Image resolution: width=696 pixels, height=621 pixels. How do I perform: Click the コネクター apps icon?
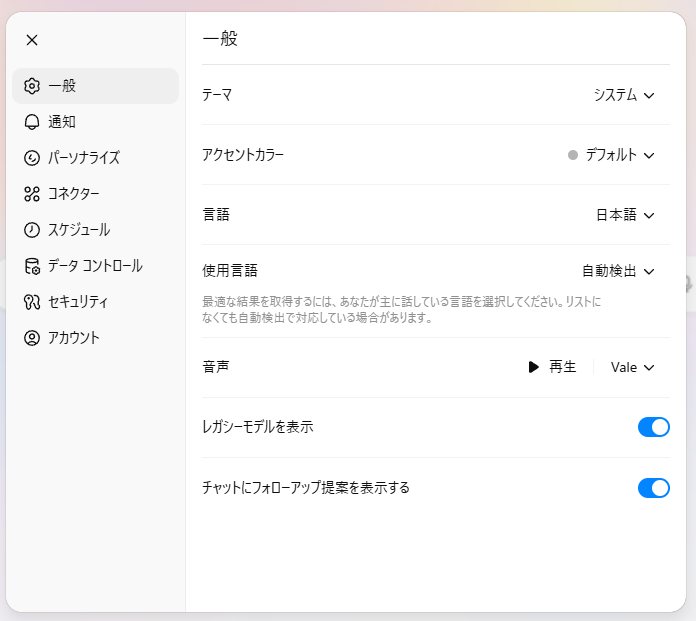tap(32, 194)
